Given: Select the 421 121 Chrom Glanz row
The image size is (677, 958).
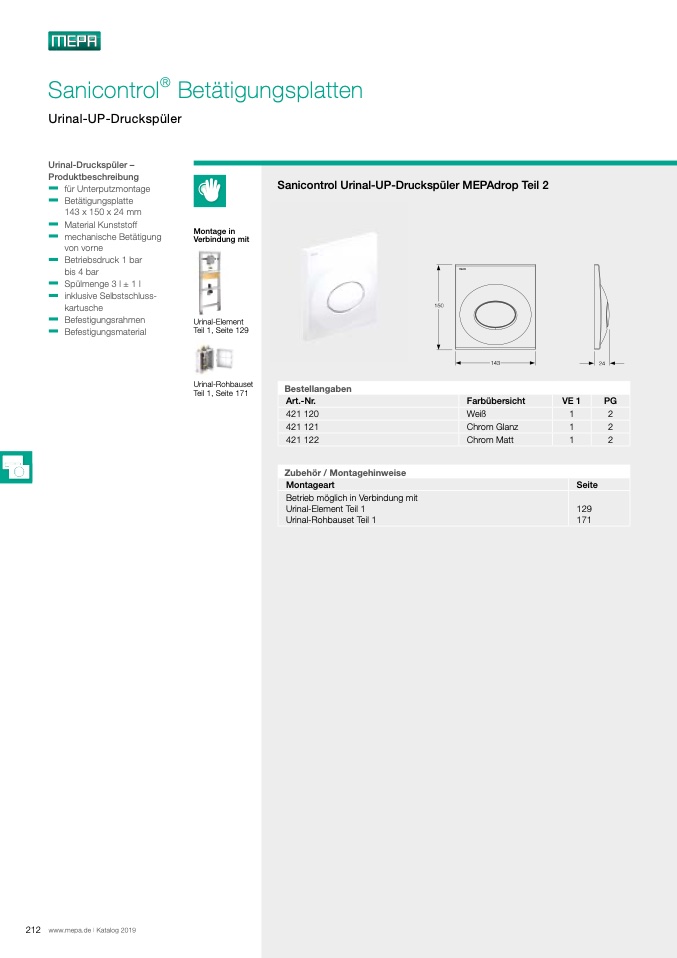Looking at the screenshot, I should [x=453, y=426].
